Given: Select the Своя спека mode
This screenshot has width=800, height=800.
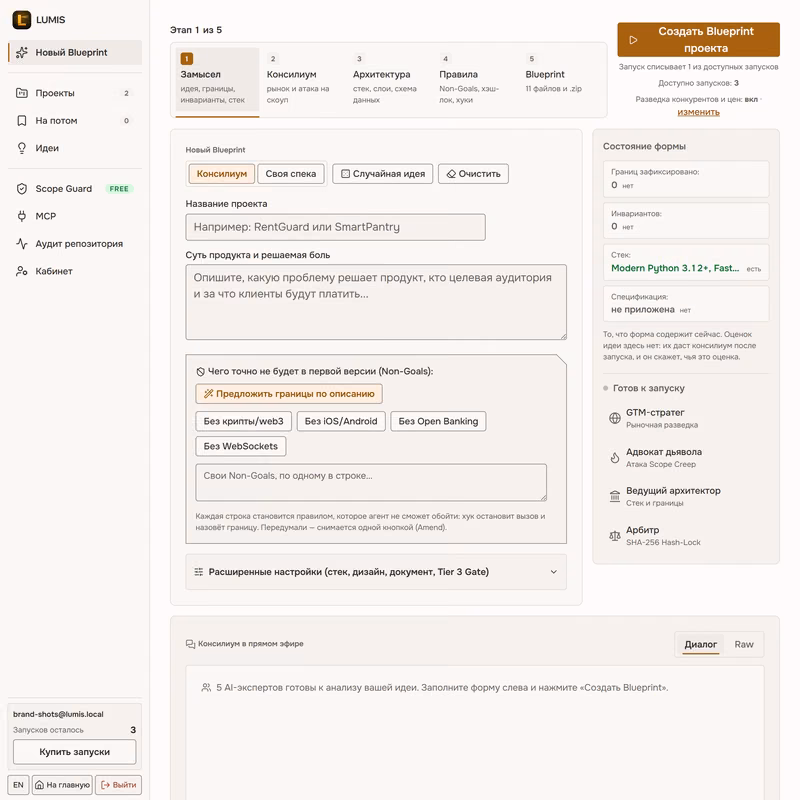Looking at the screenshot, I should click(291, 174).
